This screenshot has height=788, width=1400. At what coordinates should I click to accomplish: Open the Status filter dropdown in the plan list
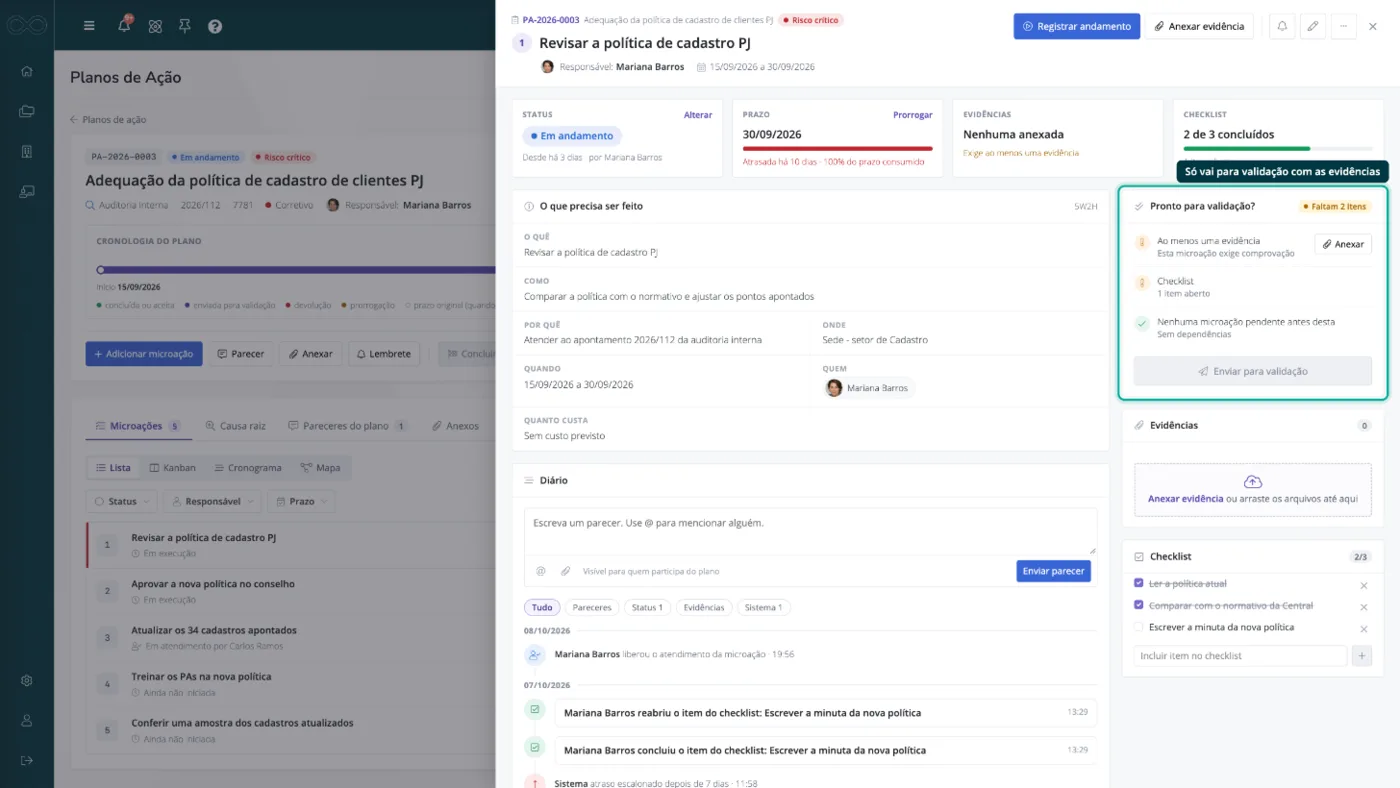click(122, 501)
